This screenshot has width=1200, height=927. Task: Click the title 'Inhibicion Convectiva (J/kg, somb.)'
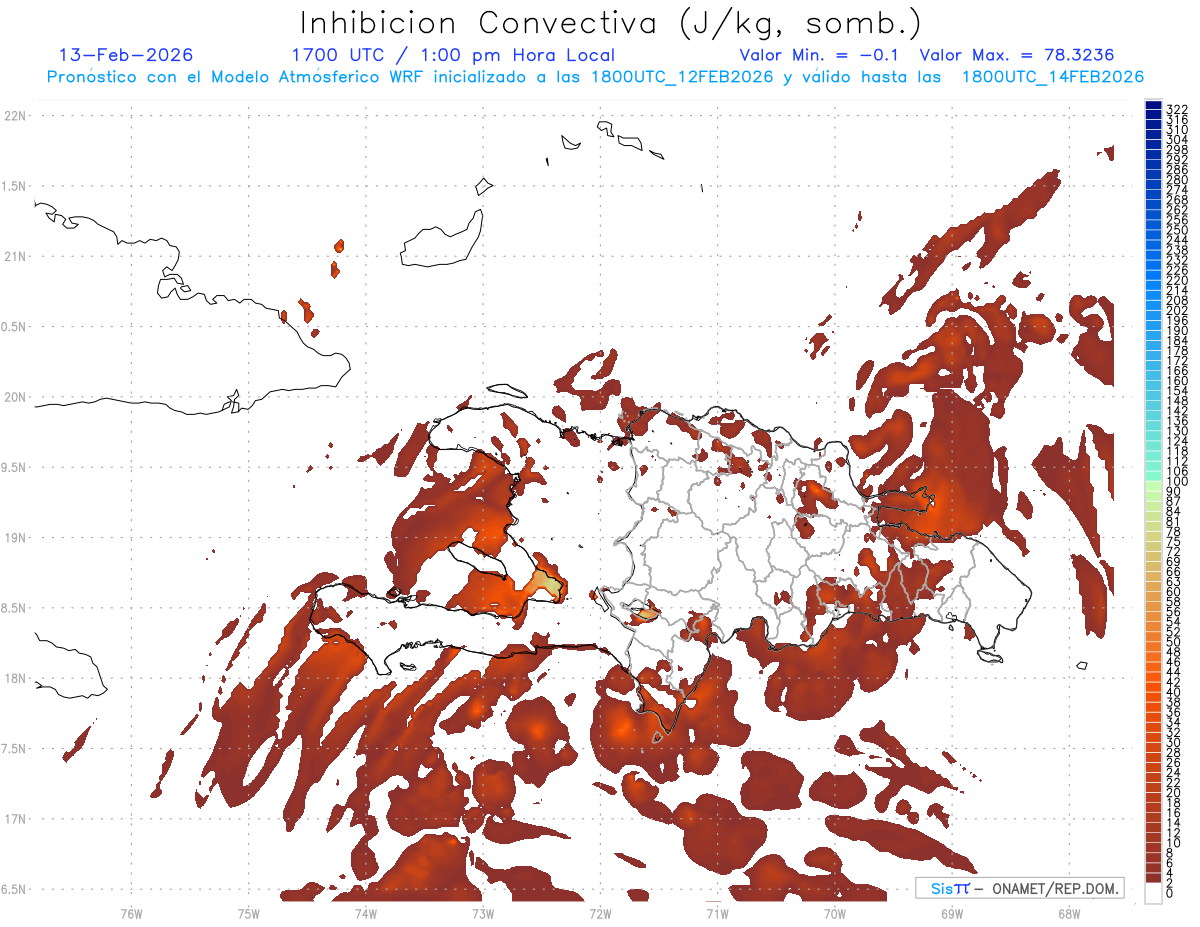click(611, 23)
